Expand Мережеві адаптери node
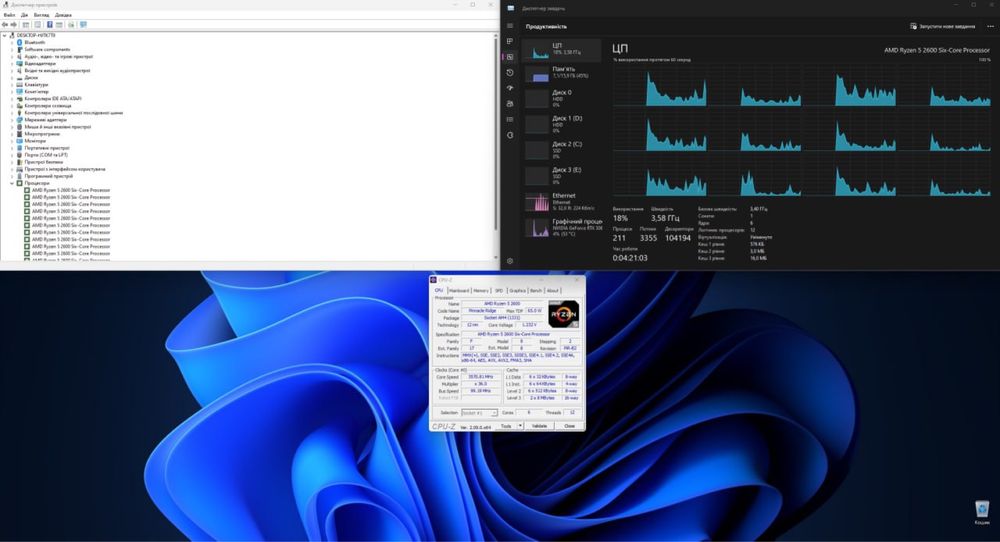The image size is (1000, 542). point(12,119)
